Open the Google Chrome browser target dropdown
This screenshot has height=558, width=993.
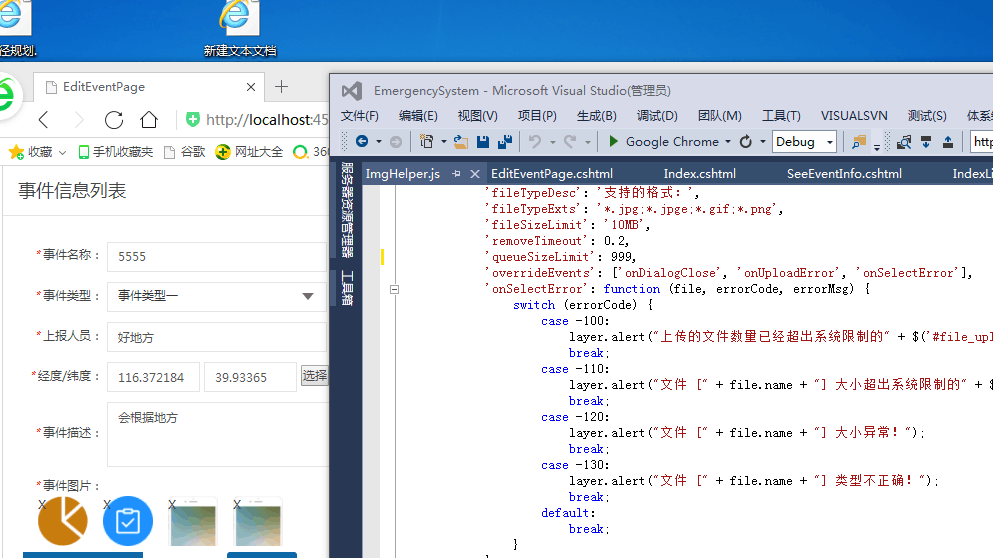728,142
